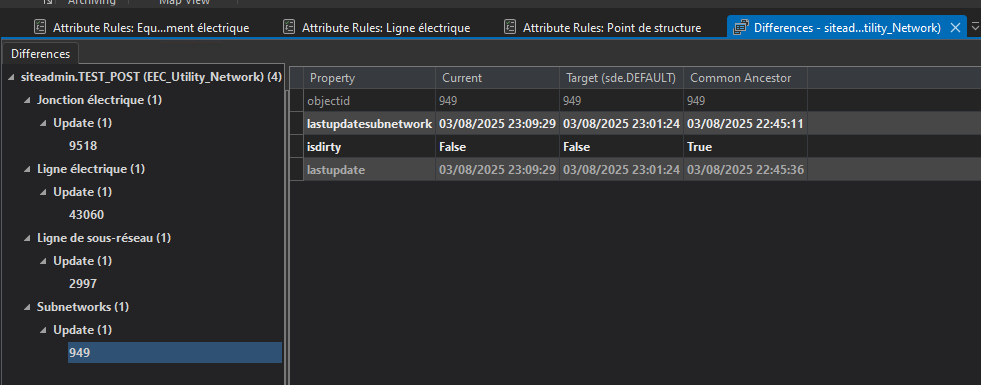The width and height of the screenshot is (981, 385).
Task: Click the Equ...ment électrique tab's attribute rules icon
Action: (41, 28)
